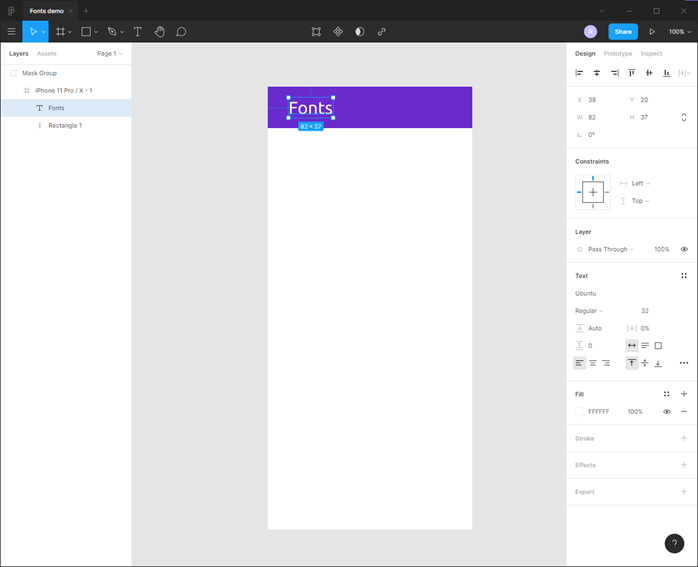Open the zoom level 100% dropdown
The height and width of the screenshot is (567, 698).
(679, 32)
